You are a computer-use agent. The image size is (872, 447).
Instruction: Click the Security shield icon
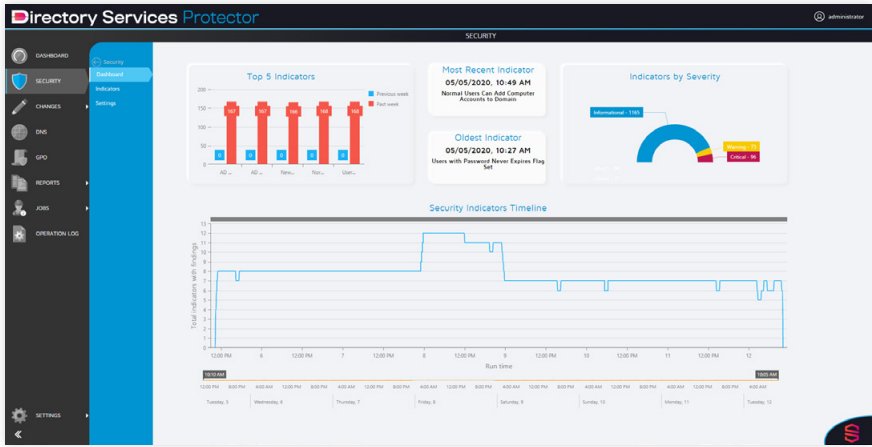click(19, 81)
